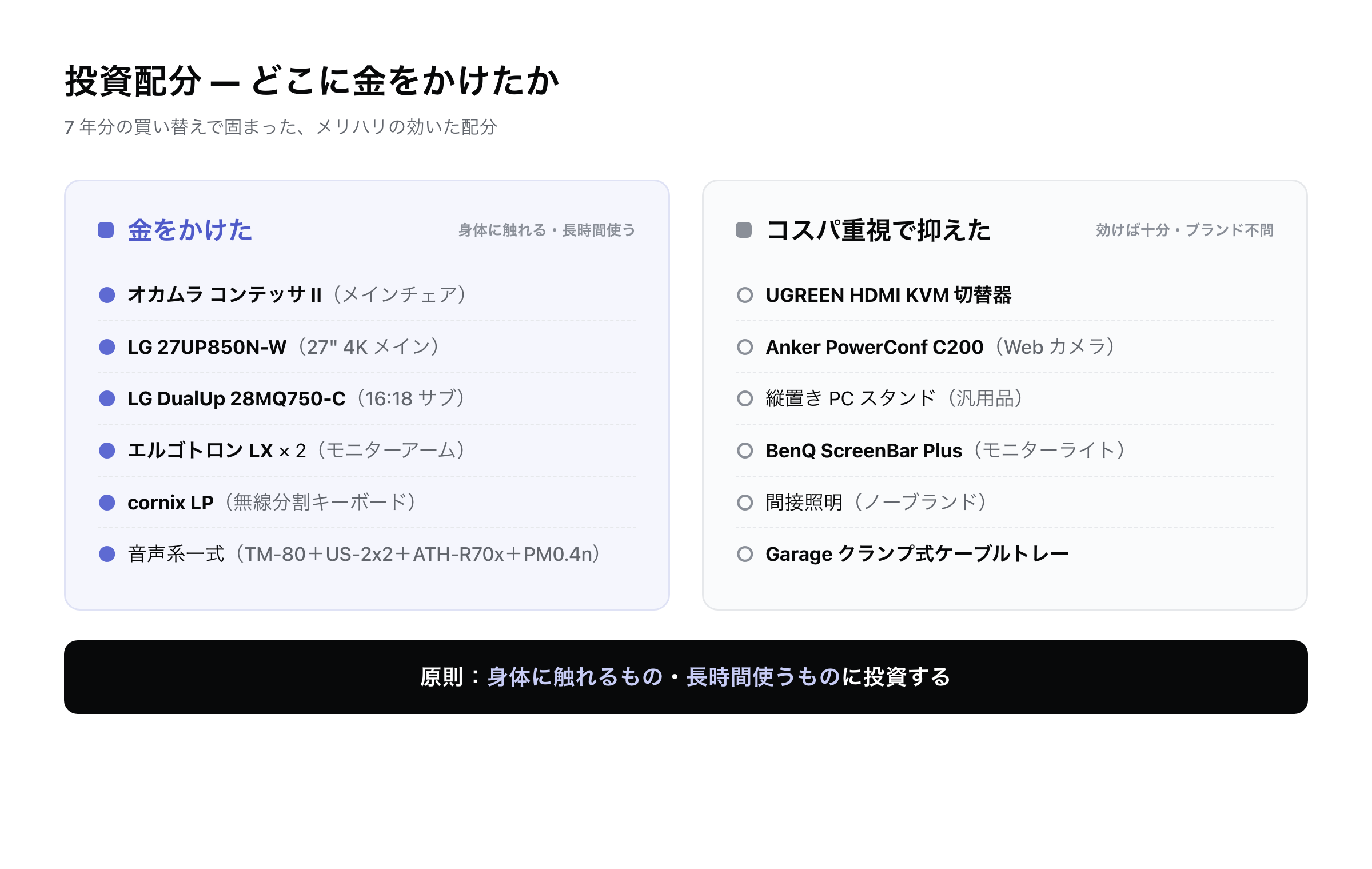Click the hollow bullet beside 間接照明

point(745,503)
